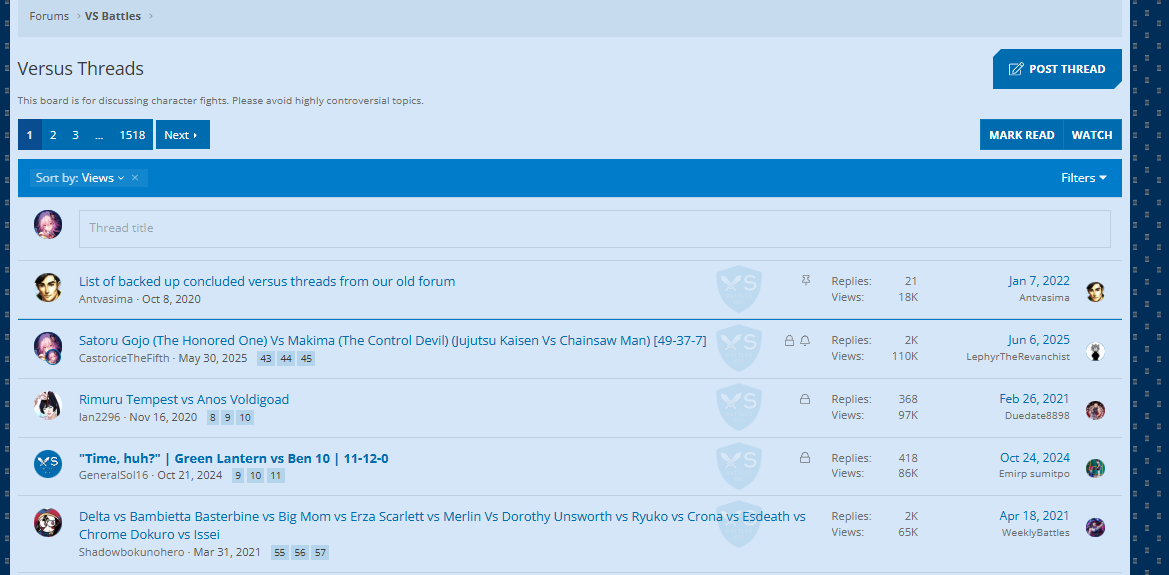The height and width of the screenshot is (575, 1169).
Task: Open the Duedate8898 username link
Action: (1037, 415)
